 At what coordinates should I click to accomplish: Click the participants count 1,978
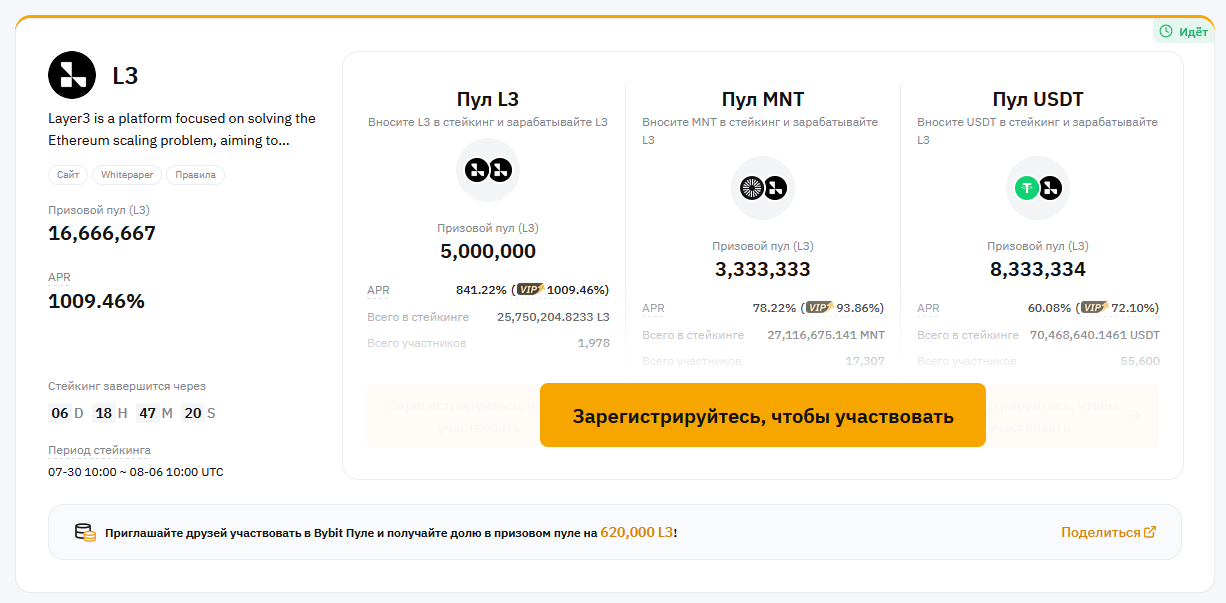click(x=593, y=343)
